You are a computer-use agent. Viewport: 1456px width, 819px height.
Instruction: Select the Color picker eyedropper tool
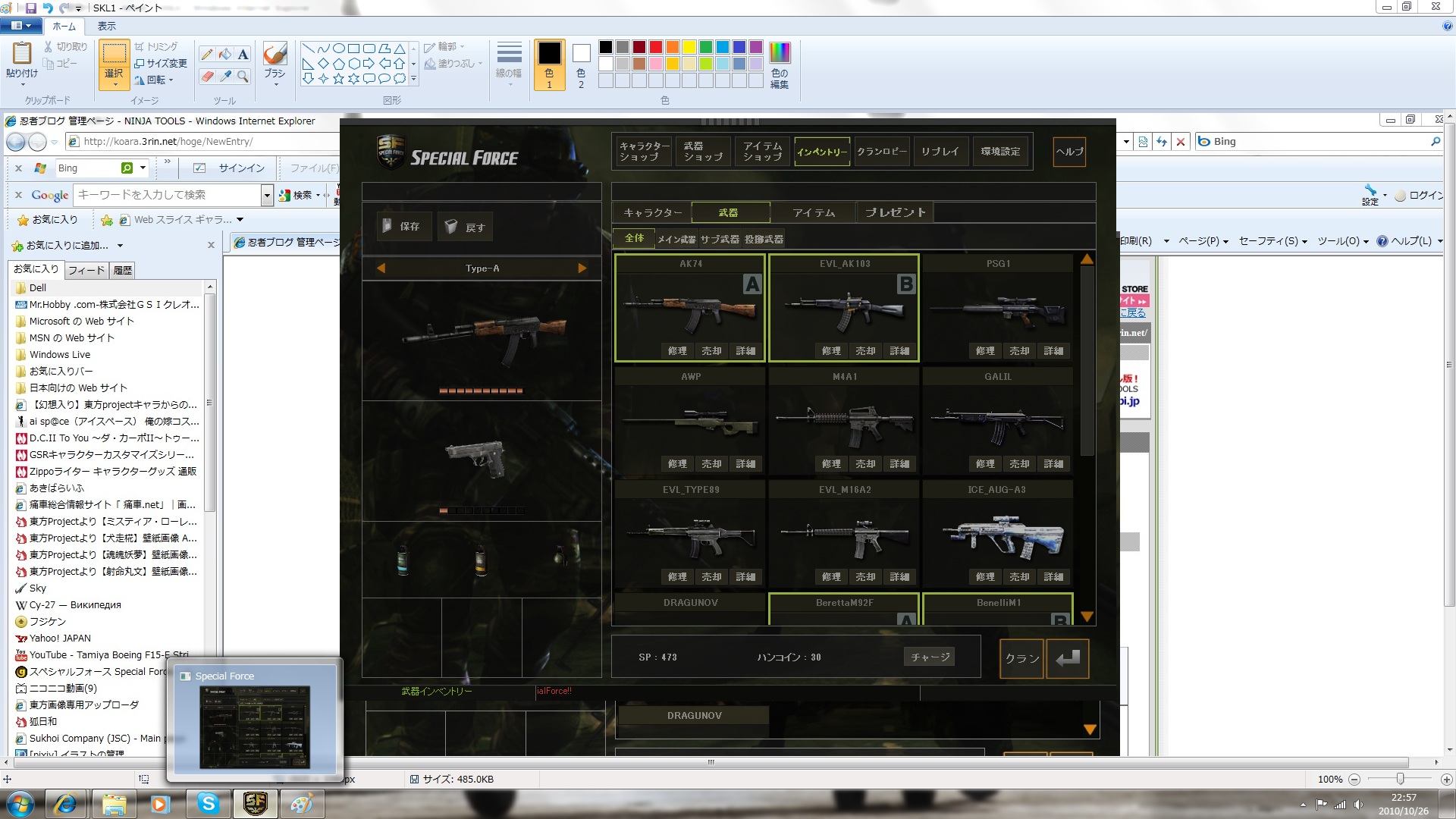[x=225, y=77]
